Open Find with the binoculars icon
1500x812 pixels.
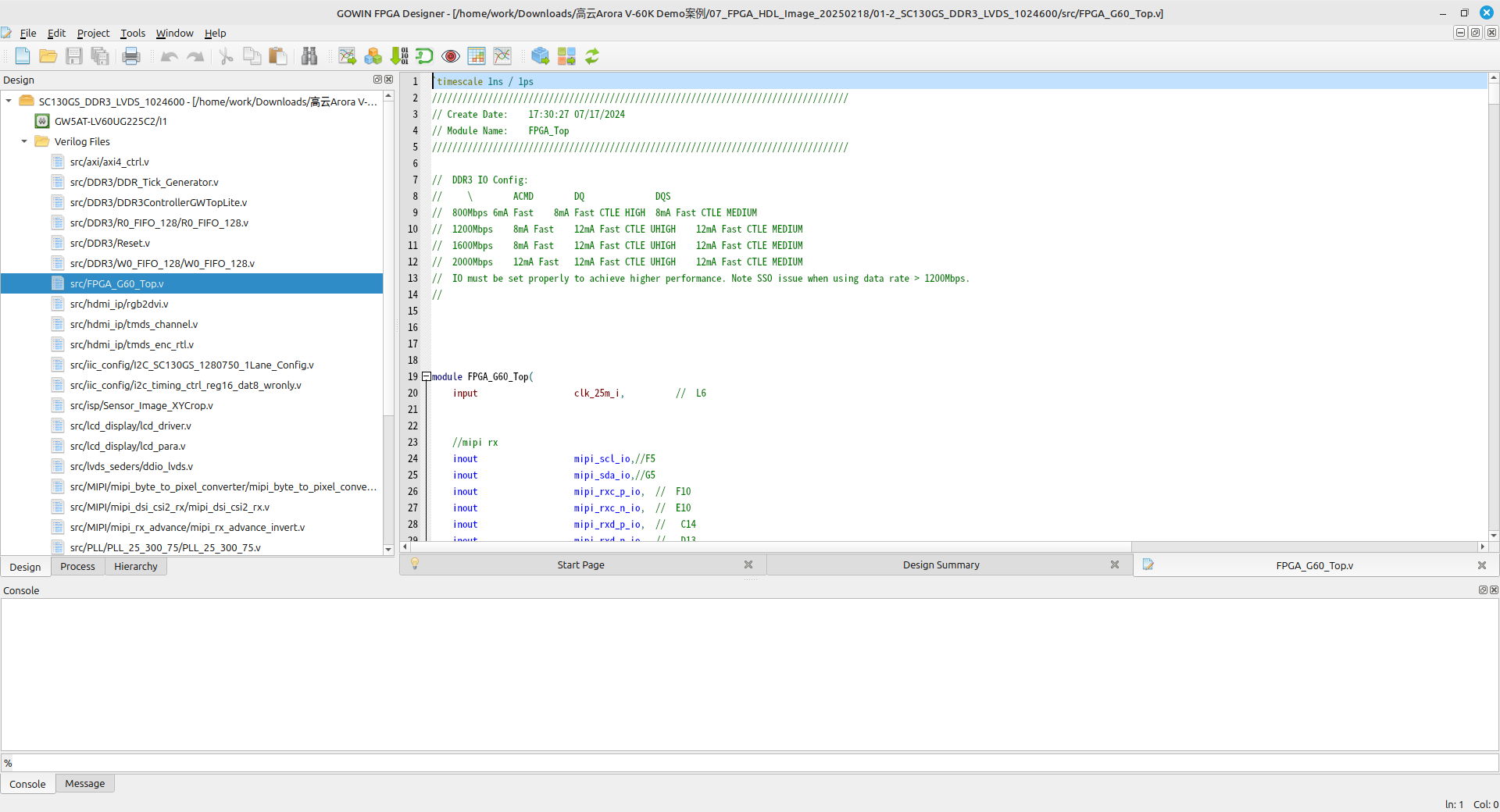point(309,56)
